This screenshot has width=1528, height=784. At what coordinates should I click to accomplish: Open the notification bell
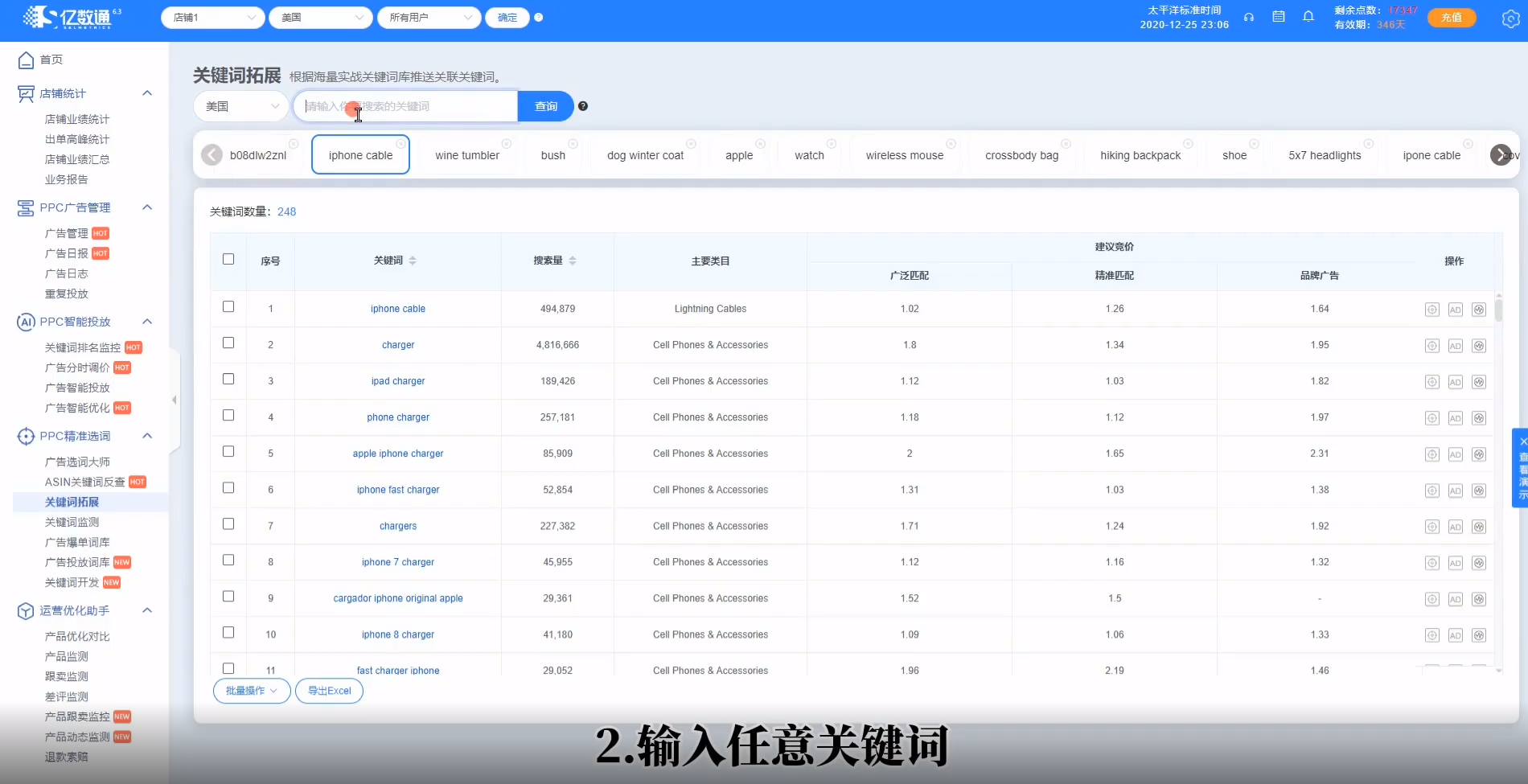pyautogui.click(x=1308, y=17)
